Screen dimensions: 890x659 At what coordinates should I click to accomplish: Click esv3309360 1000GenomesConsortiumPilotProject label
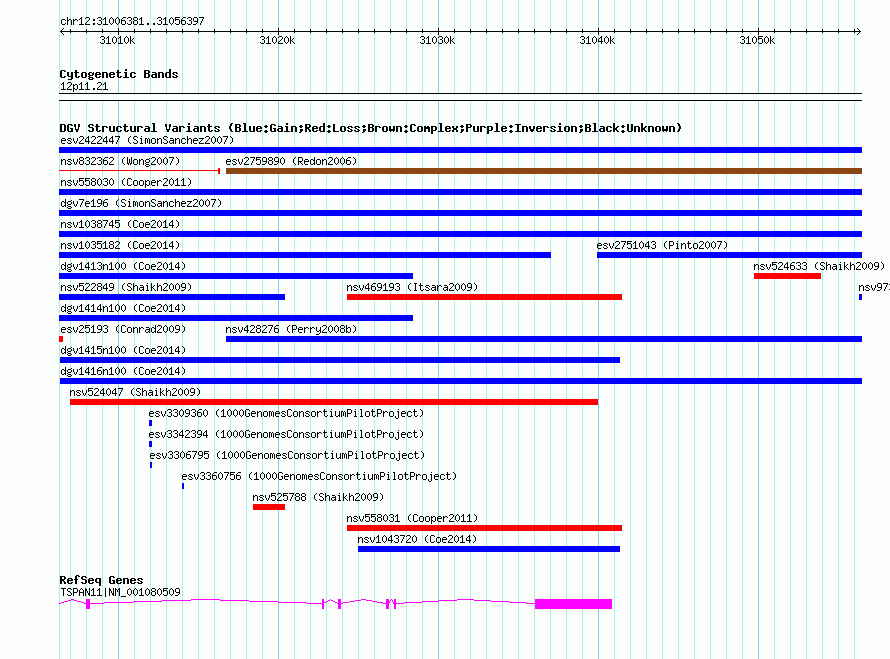tap(286, 413)
